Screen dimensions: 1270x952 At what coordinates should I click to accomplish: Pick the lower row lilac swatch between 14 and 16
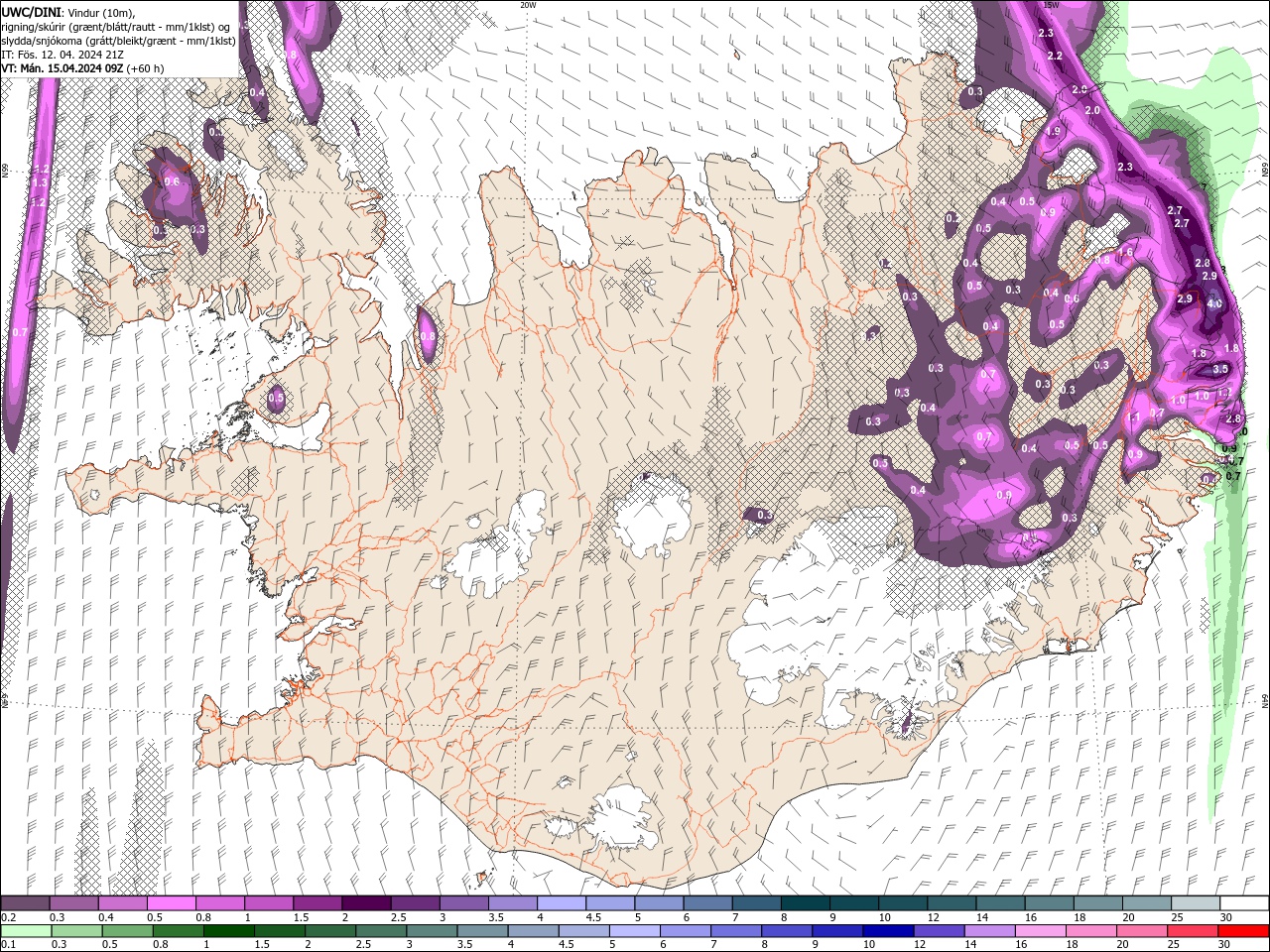[x=990, y=931]
